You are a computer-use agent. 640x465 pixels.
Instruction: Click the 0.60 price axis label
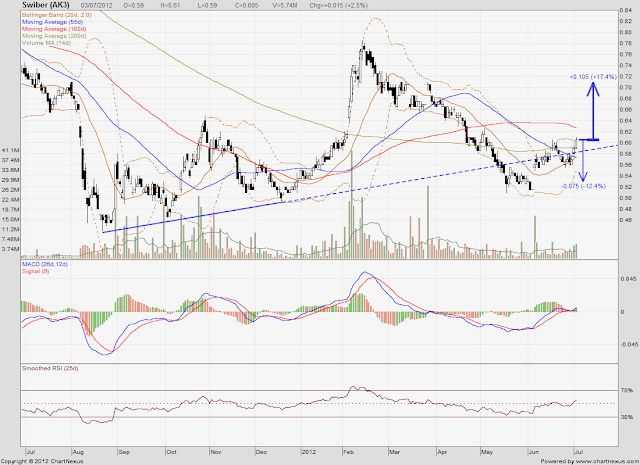click(626, 142)
